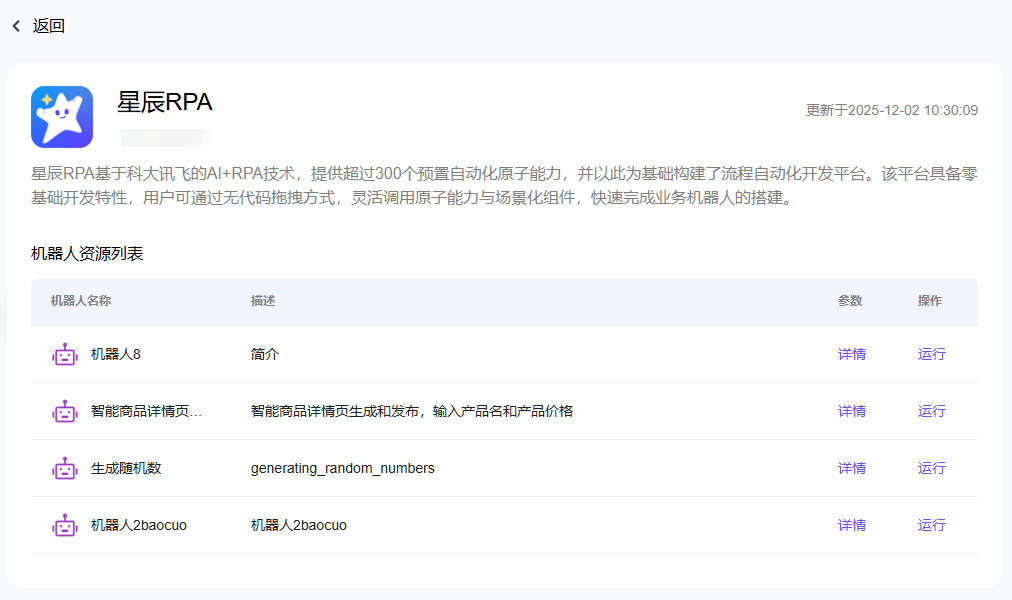Click the 星辰RPA star app logo
The width and height of the screenshot is (1012, 600).
click(62, 117)
